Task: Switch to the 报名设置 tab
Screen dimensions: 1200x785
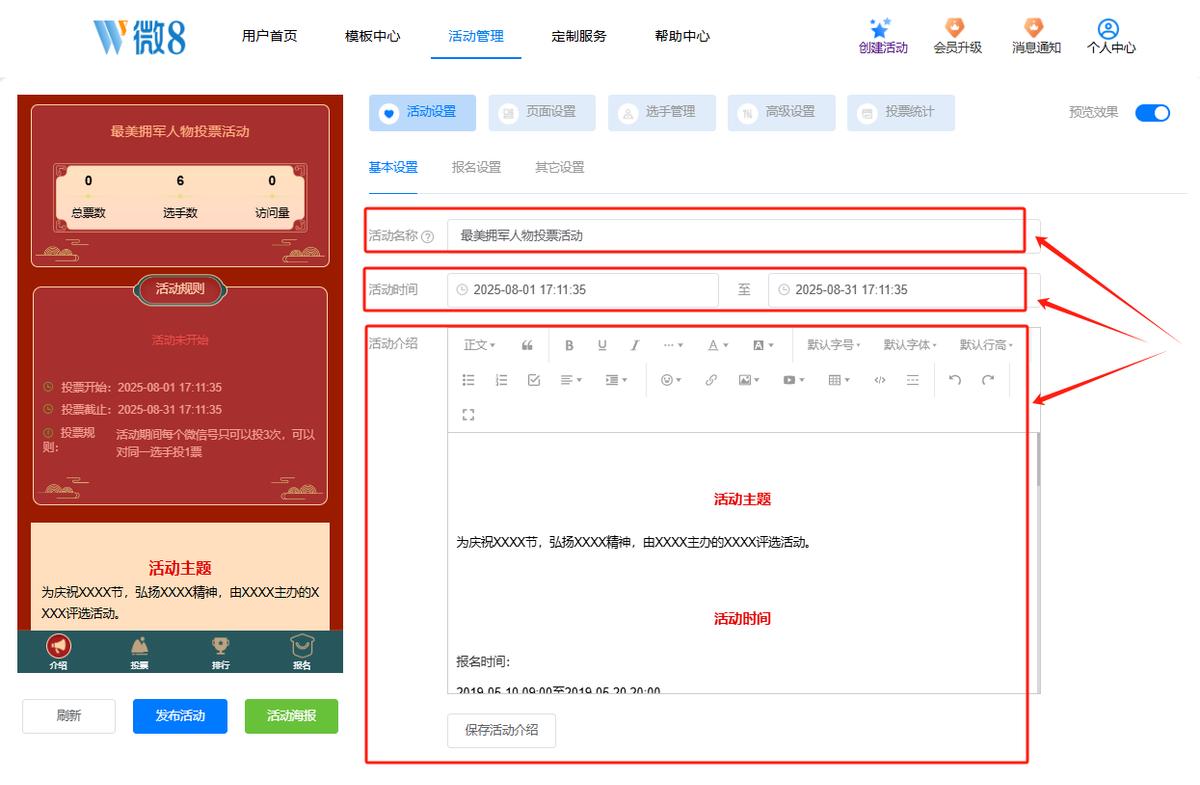Action: [476, 168]
